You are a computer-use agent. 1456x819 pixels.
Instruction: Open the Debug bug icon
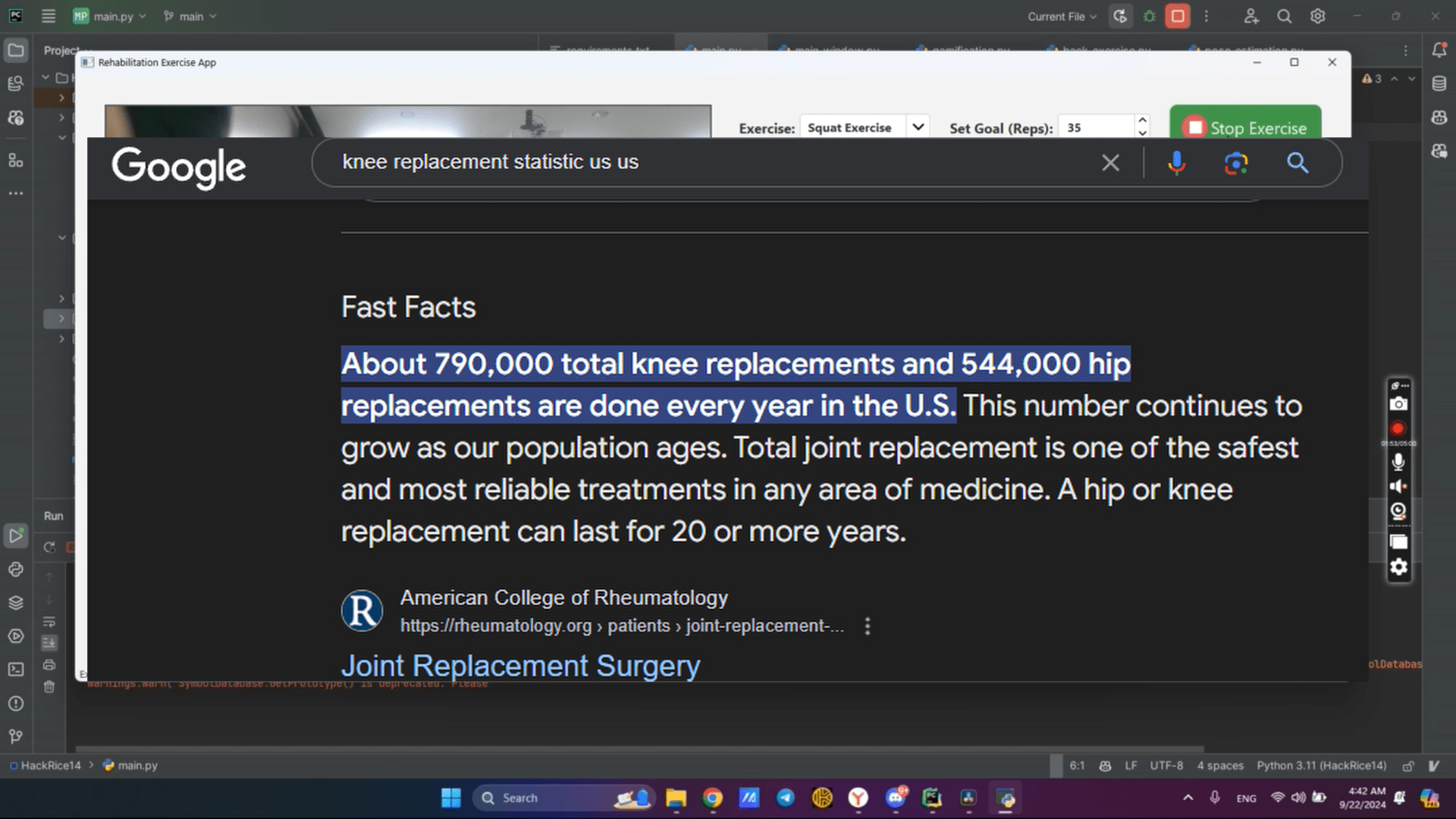pos(1150,16)
